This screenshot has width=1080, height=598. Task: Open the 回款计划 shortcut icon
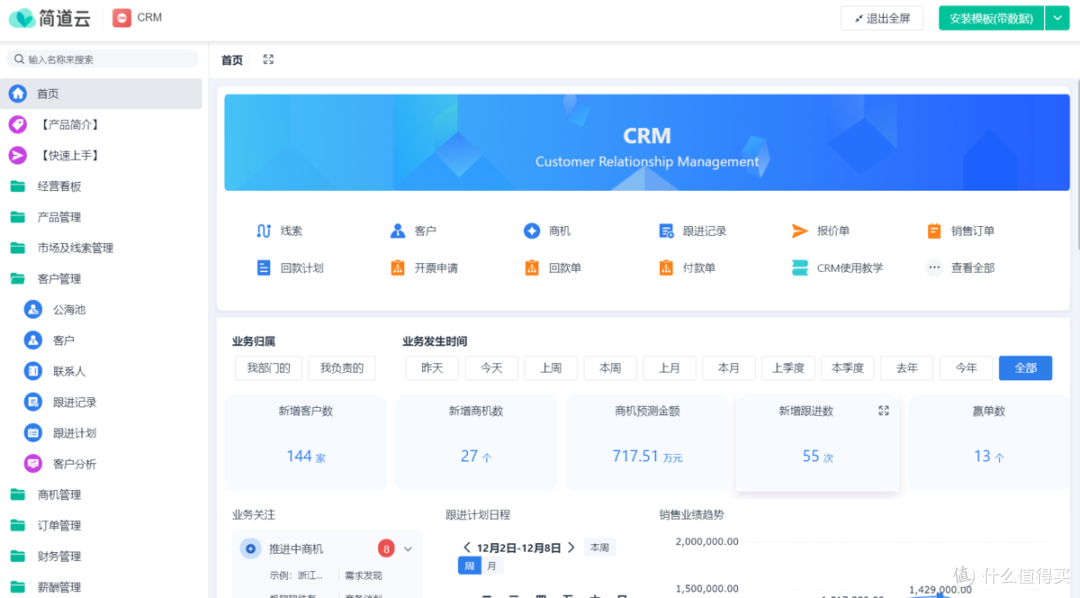tap(263, 268)
